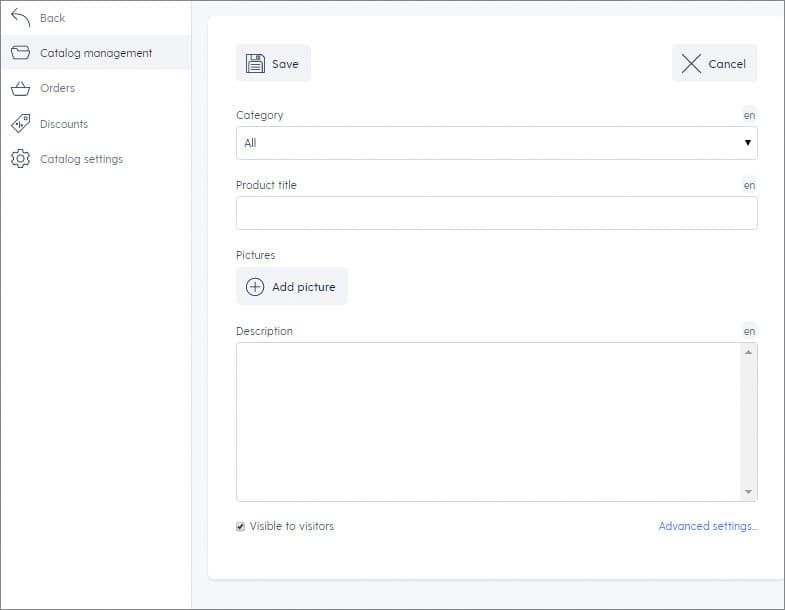Click the Catalog management folder icon

pos(21,53)
